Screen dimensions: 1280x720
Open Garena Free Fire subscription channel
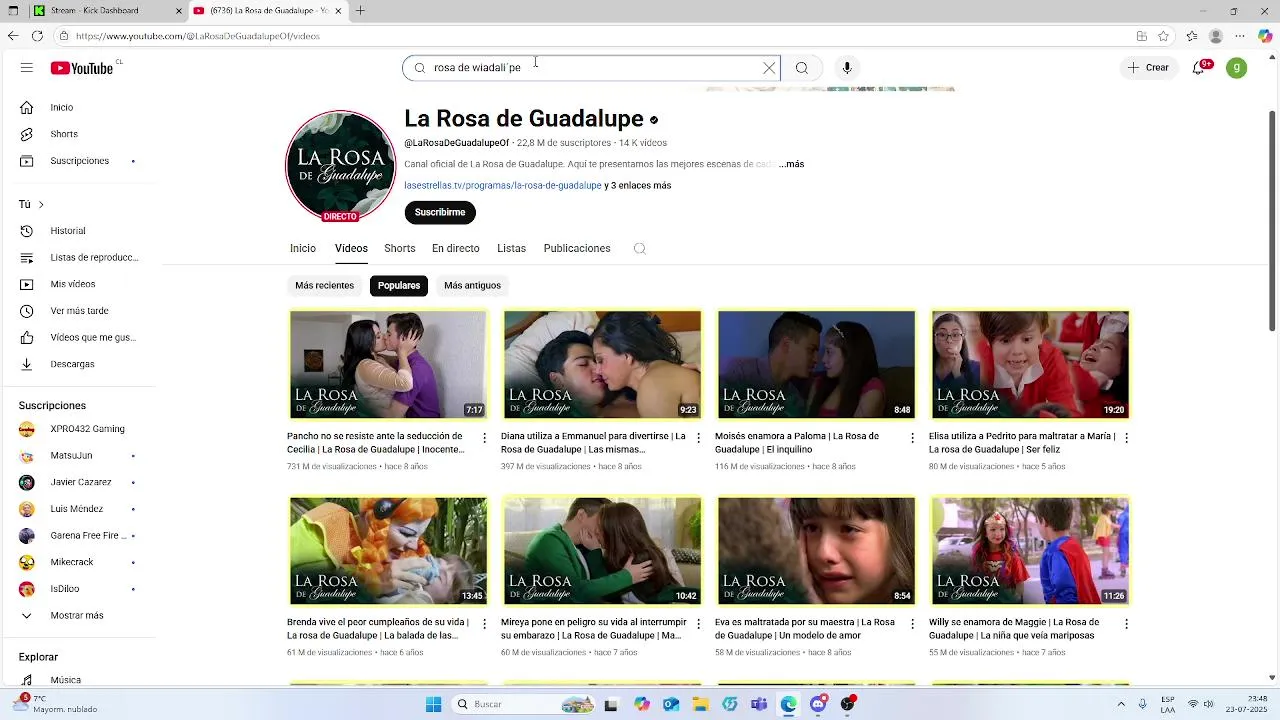point(78,536)
